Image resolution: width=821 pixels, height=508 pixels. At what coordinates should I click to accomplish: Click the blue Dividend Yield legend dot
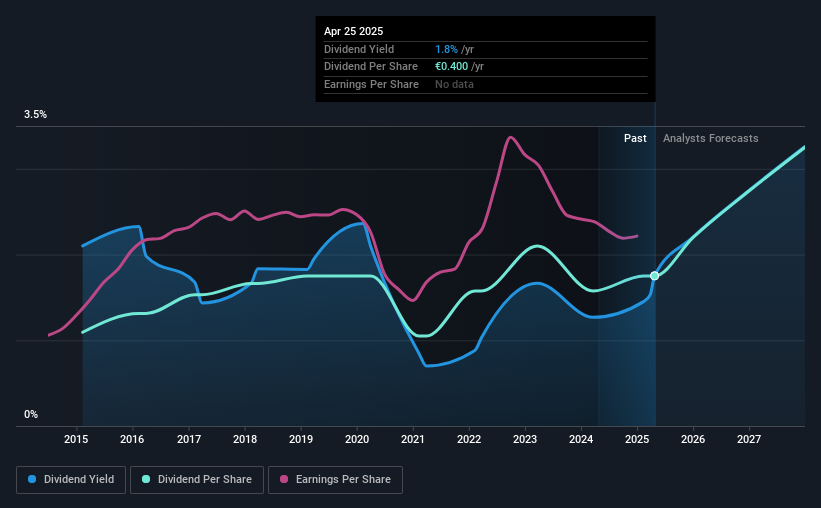pos(32,479)
